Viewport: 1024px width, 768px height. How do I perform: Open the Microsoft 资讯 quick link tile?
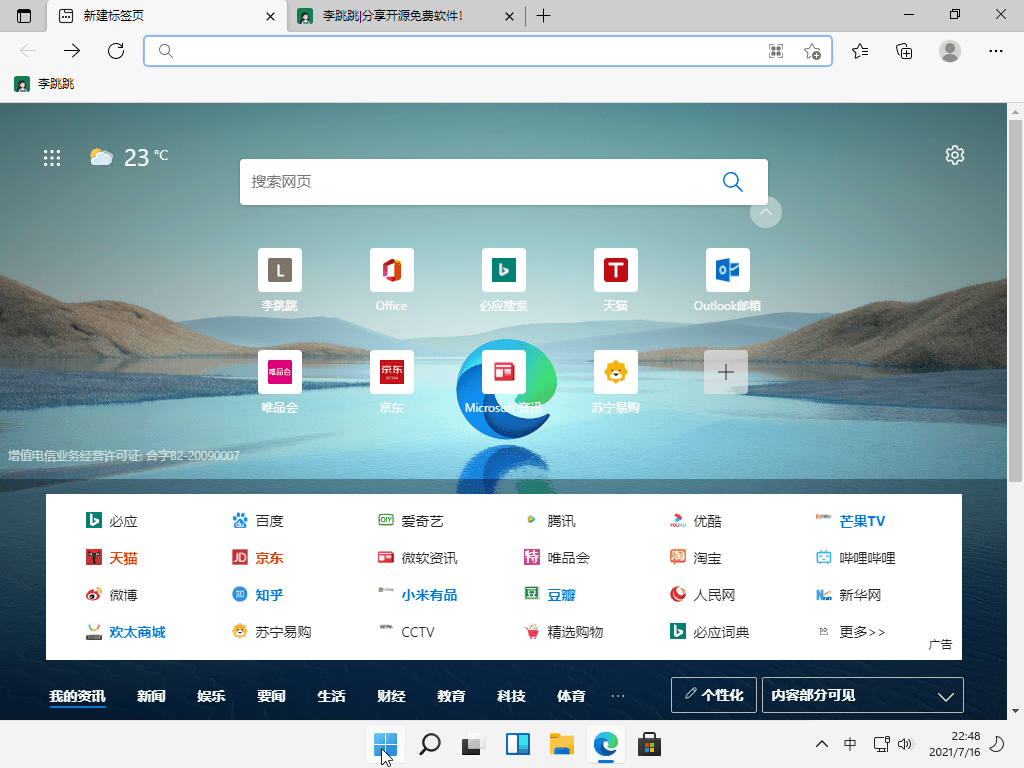point(504,383)
